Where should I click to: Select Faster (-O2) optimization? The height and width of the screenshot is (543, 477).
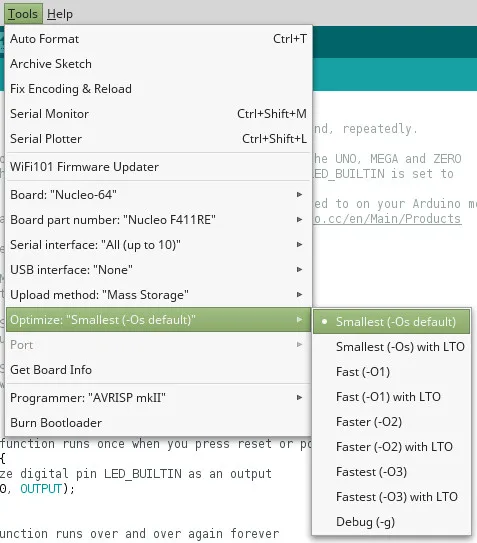(x=391, y=422)
